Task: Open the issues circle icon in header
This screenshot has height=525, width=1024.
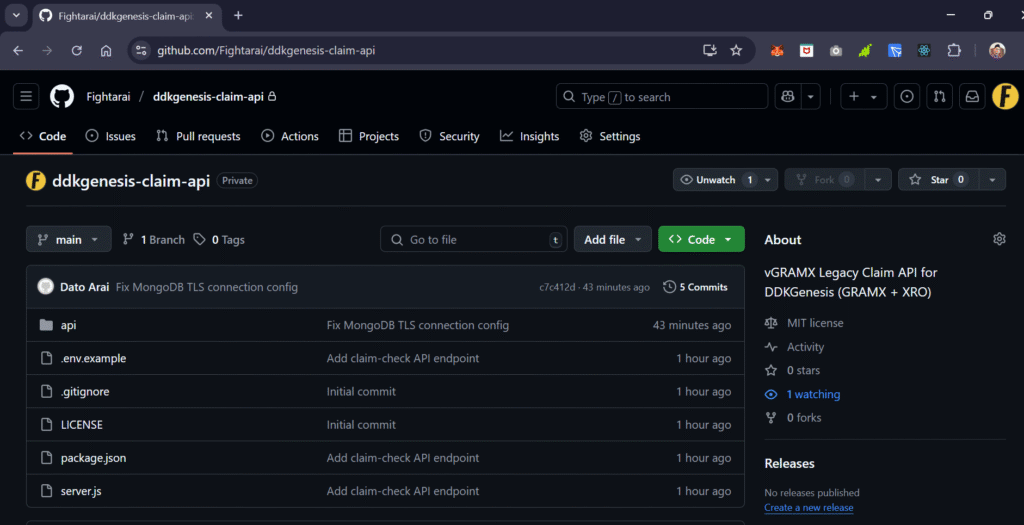Action: click(x=906, y=97)
